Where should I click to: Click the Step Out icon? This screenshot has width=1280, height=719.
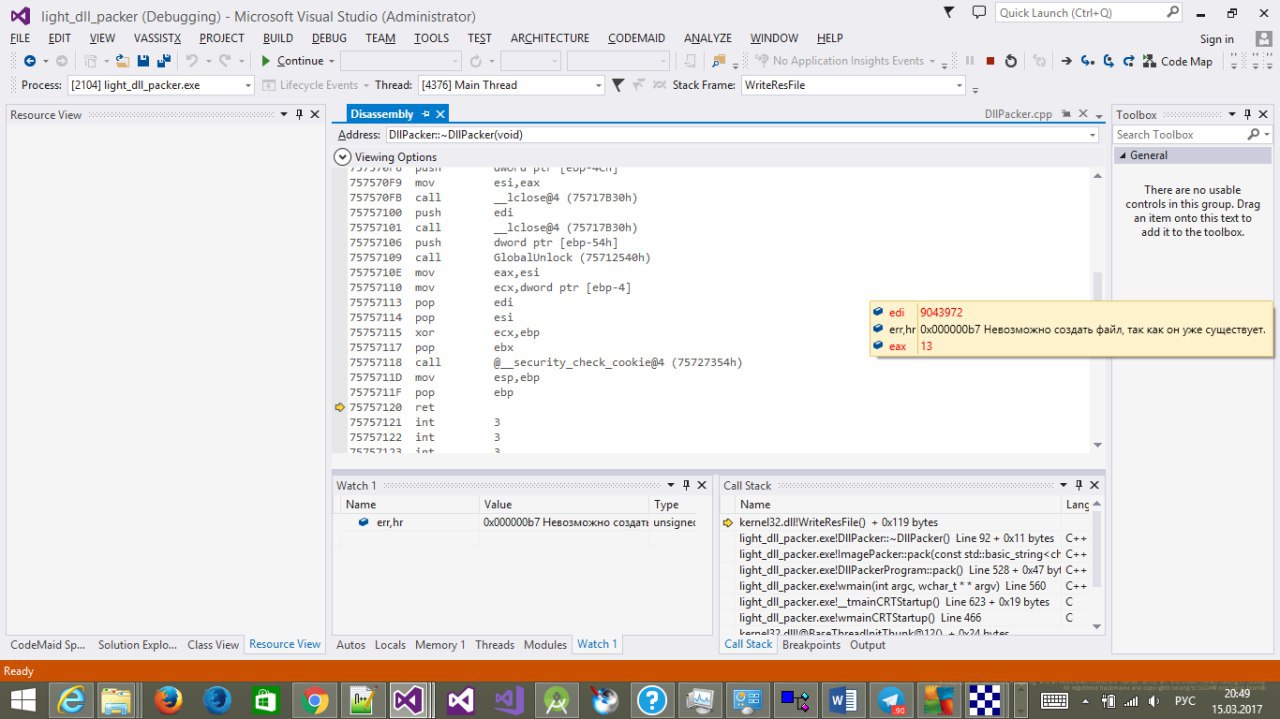coord(1128,61)
